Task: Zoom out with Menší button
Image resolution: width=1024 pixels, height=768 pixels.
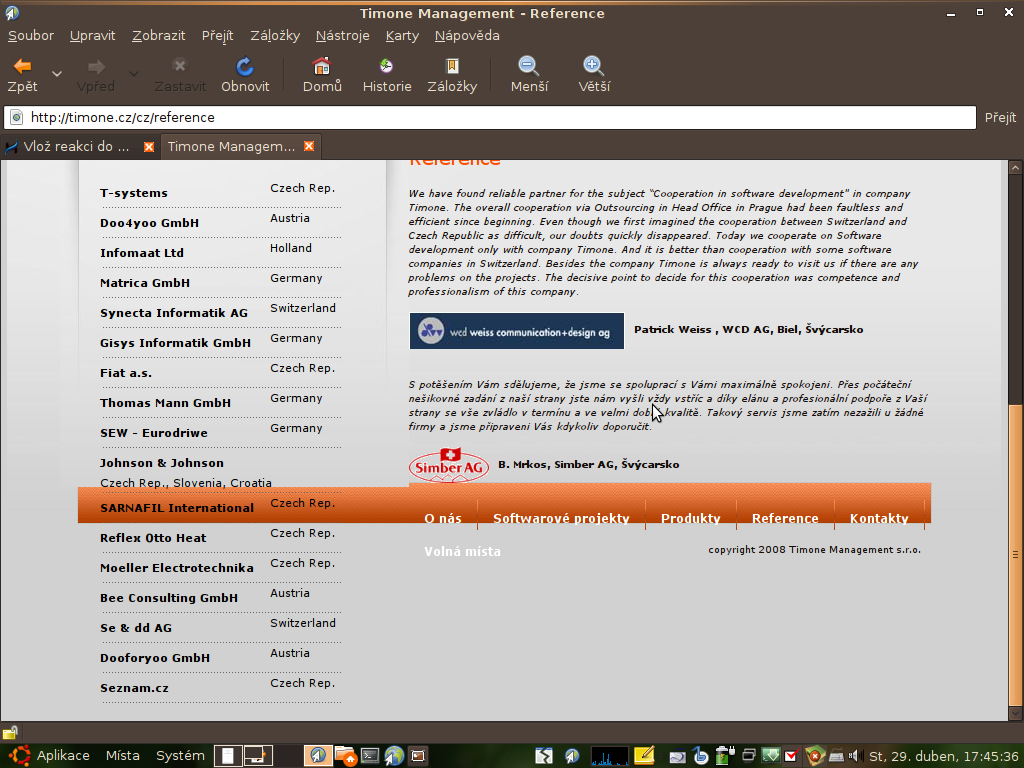Action: tap(529, 74)
